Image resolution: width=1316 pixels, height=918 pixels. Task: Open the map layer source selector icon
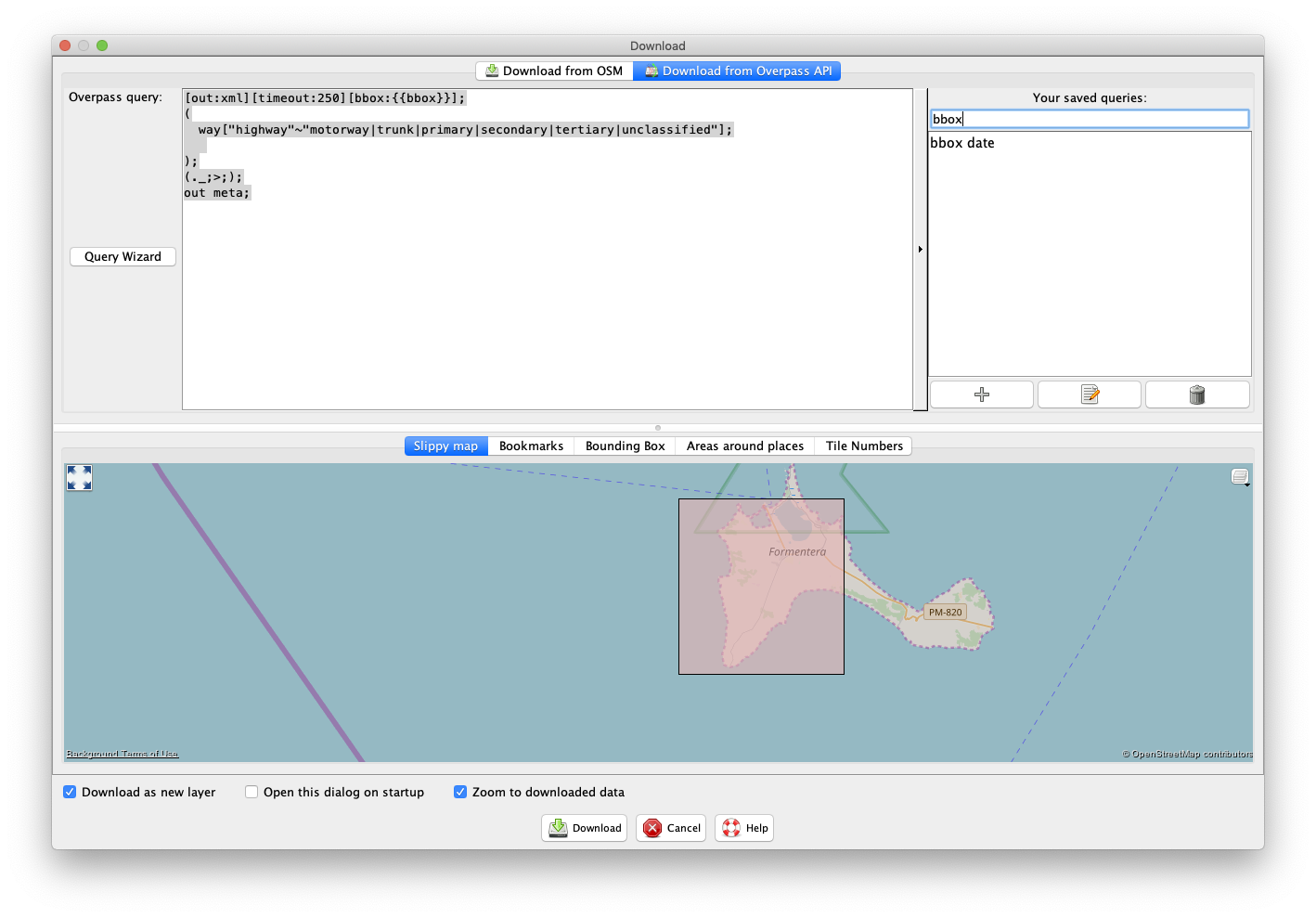pyautogui.click(x=1240, y=477)
